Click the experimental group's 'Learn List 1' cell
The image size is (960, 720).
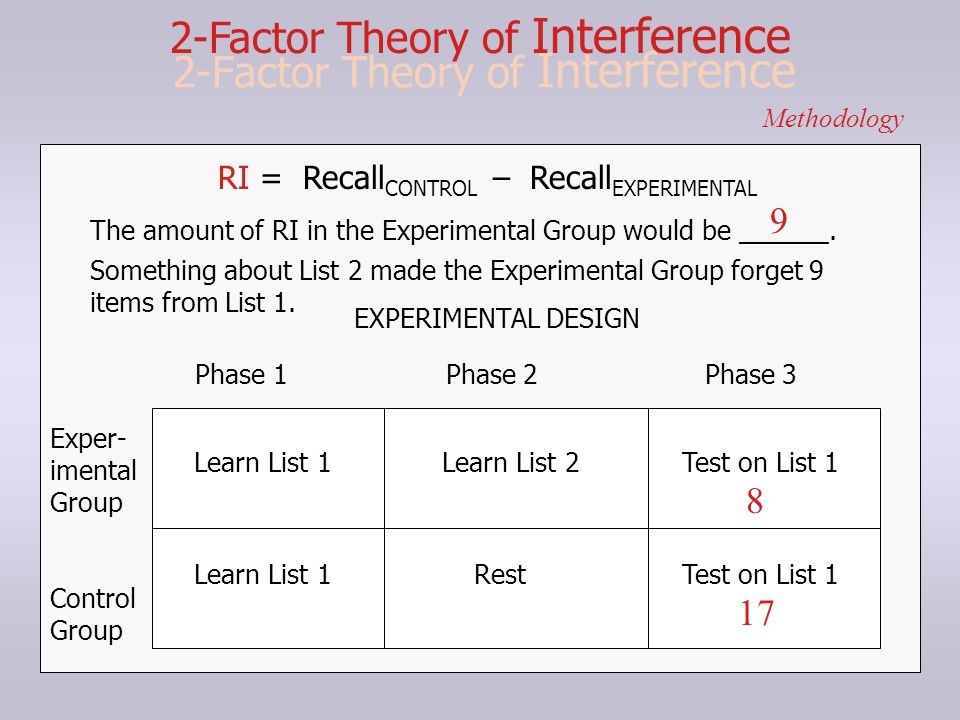pyautogui.click(x=268, y=468)
